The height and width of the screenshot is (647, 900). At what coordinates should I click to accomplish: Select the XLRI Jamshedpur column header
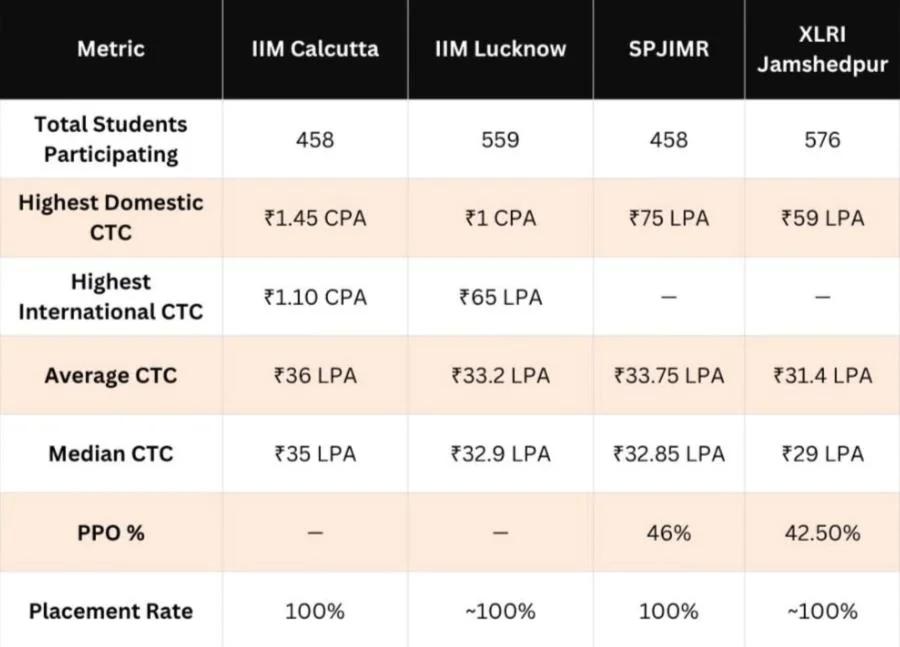822,49
